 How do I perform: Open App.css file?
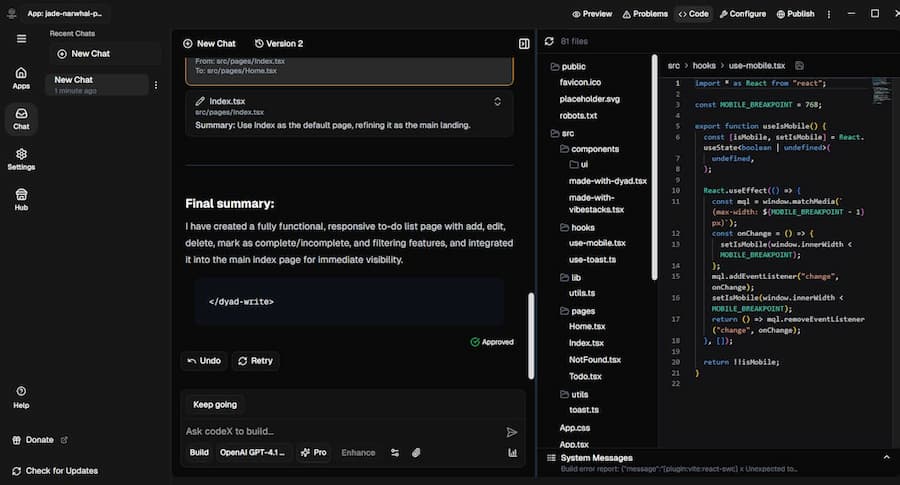pos(575,428)
